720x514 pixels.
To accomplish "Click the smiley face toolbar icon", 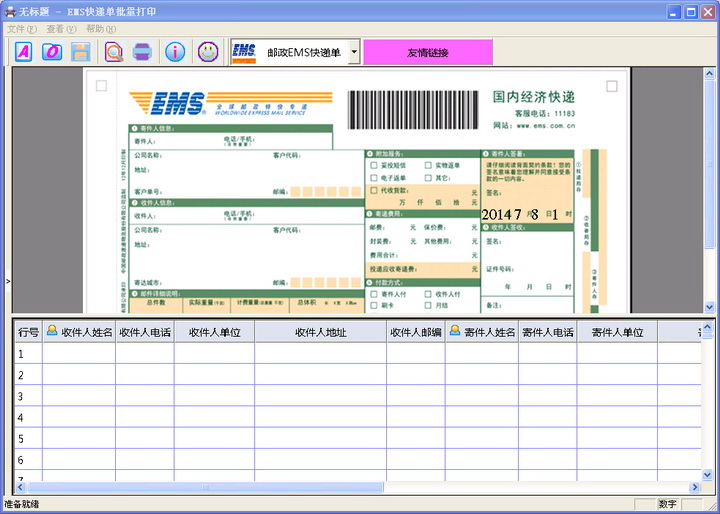I will tap(208, 52).
